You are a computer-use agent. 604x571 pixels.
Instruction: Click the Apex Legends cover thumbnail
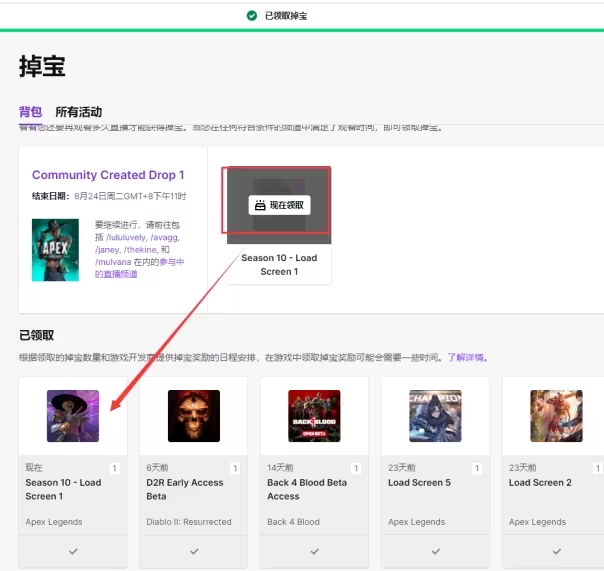[x=55, y=250]
